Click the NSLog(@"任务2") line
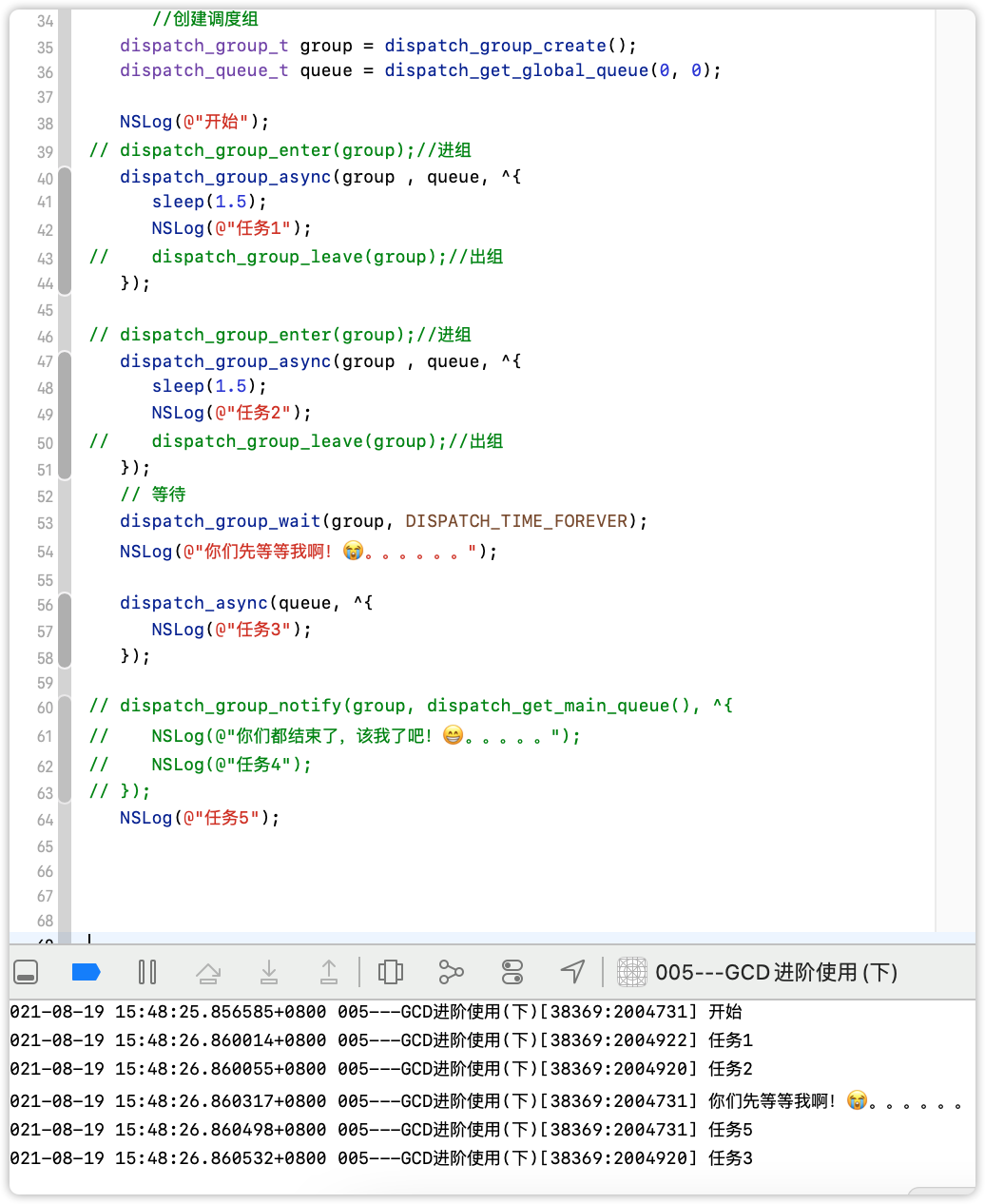This screenshot has height=1204, width=985. (x=231, y=413)
